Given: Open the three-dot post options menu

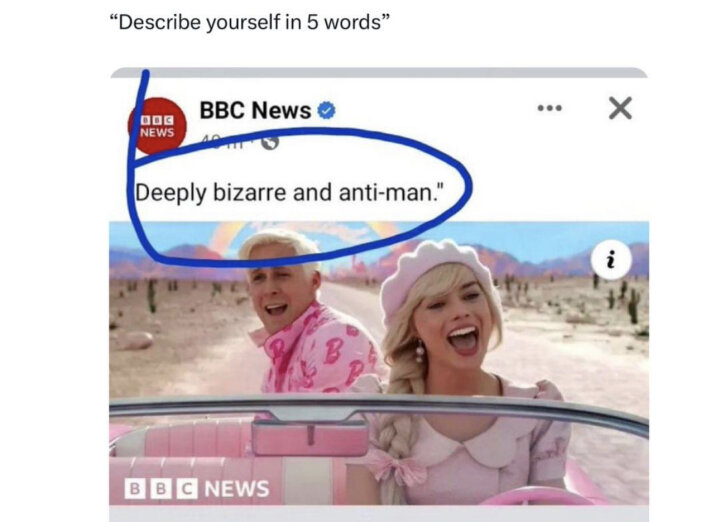Looking at the screenshot, I should [x=550, y=108].
